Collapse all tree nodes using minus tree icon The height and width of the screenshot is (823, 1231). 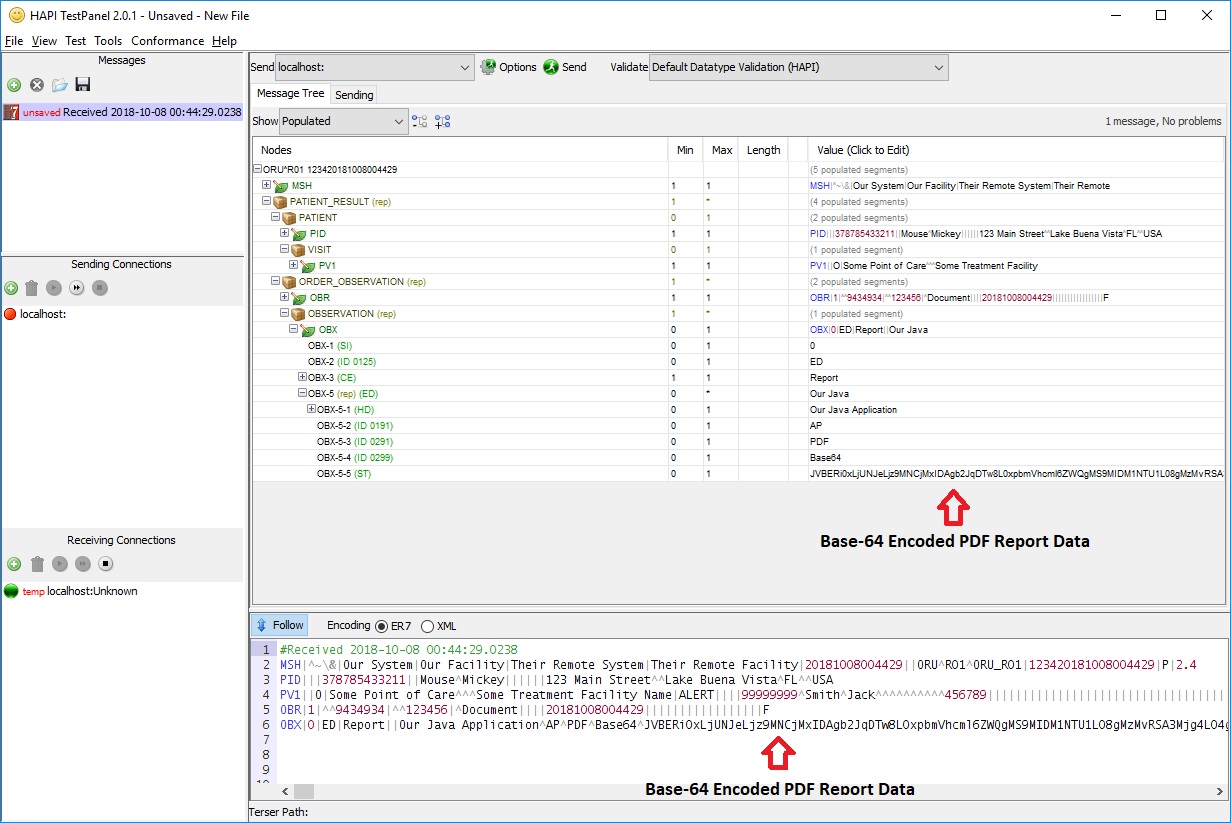[419, 121]
